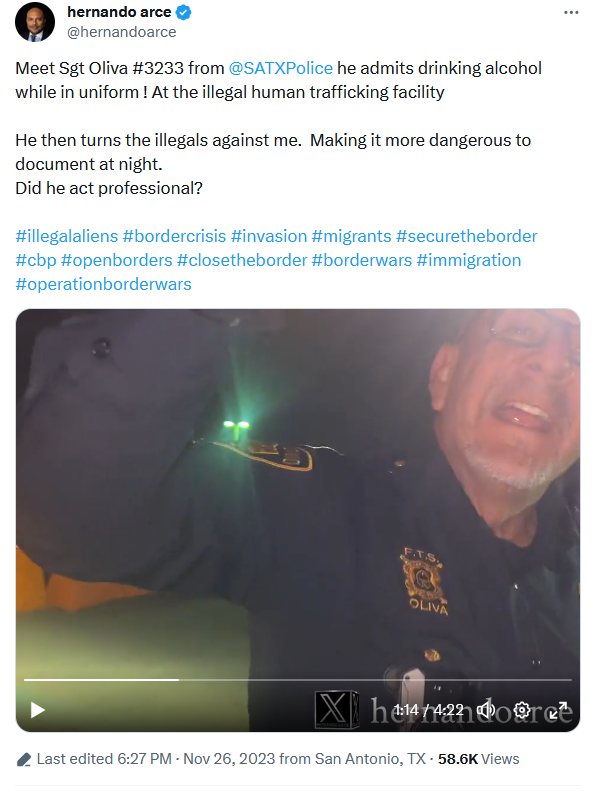597x794 pixels.
Task: Mute the video with the speaker icon
Action: (487, 710)
